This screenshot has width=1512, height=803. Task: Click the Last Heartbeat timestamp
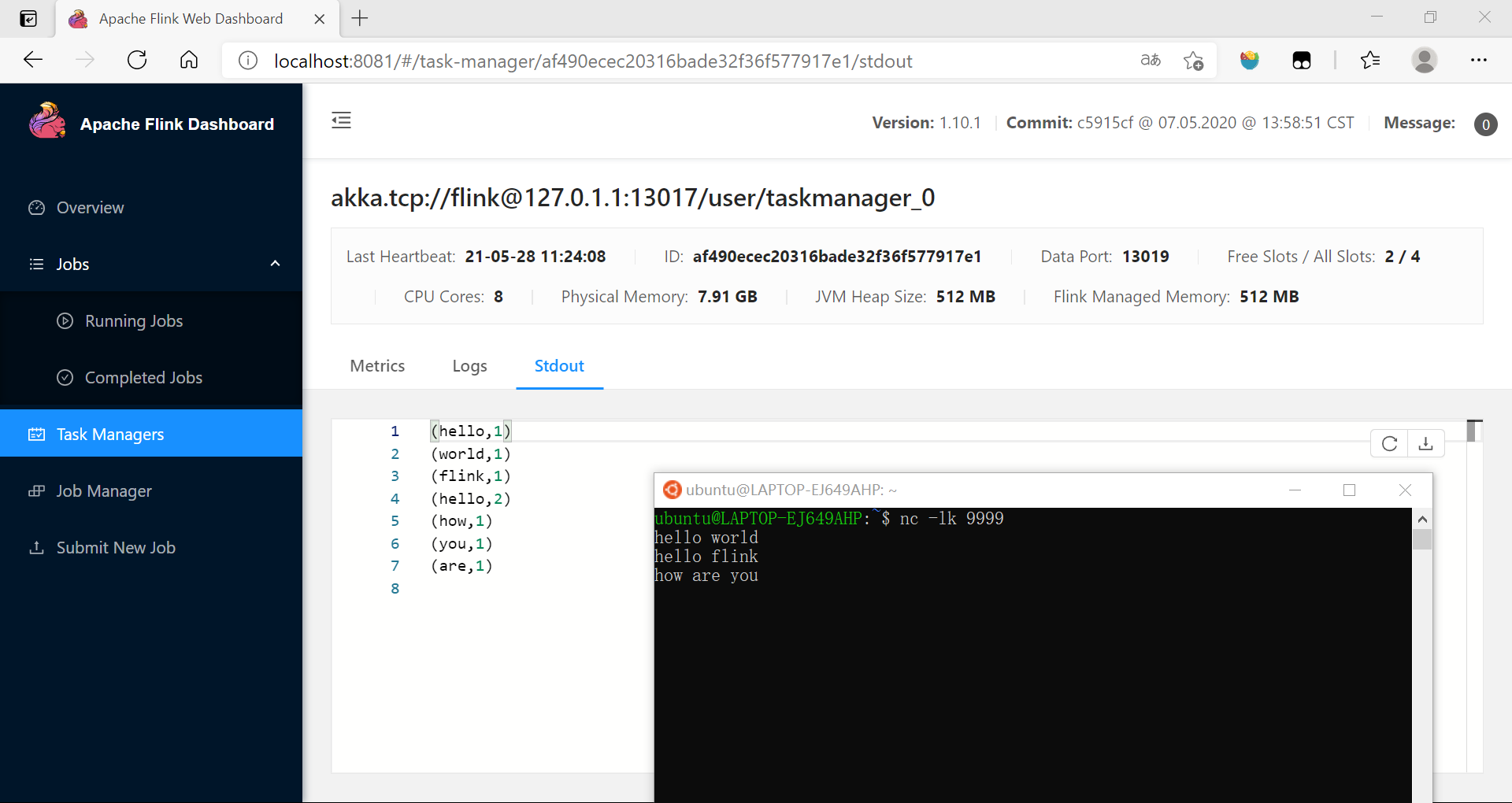point(535,257)
